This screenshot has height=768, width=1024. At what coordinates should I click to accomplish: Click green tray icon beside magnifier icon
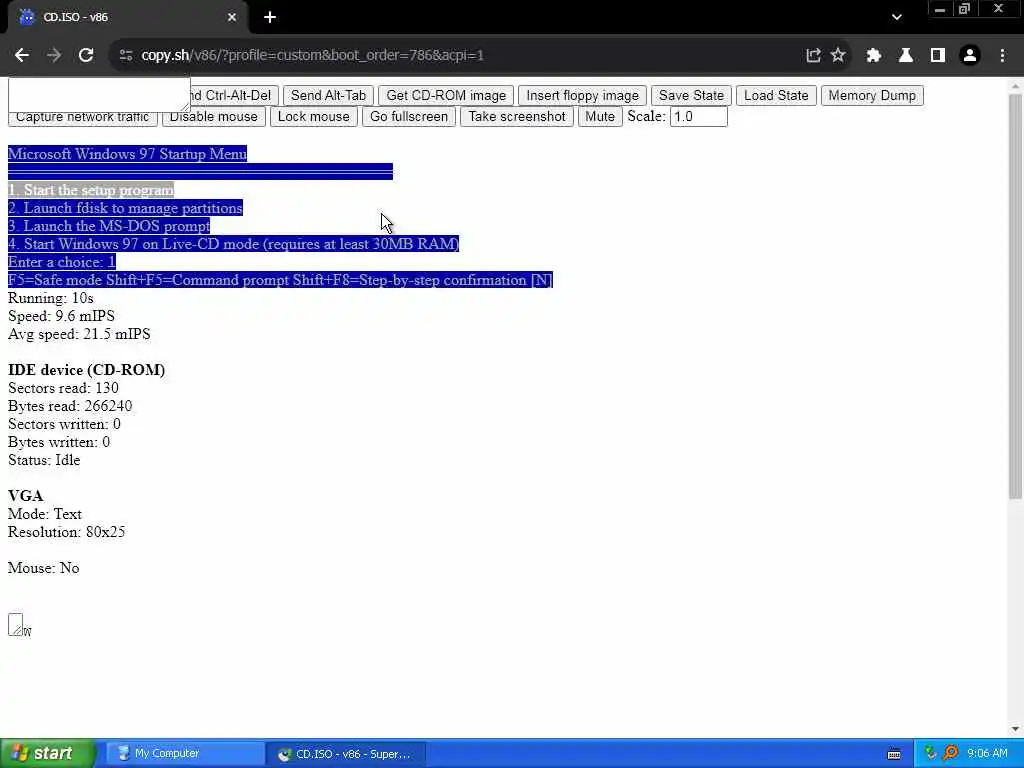tap(931, 754)
